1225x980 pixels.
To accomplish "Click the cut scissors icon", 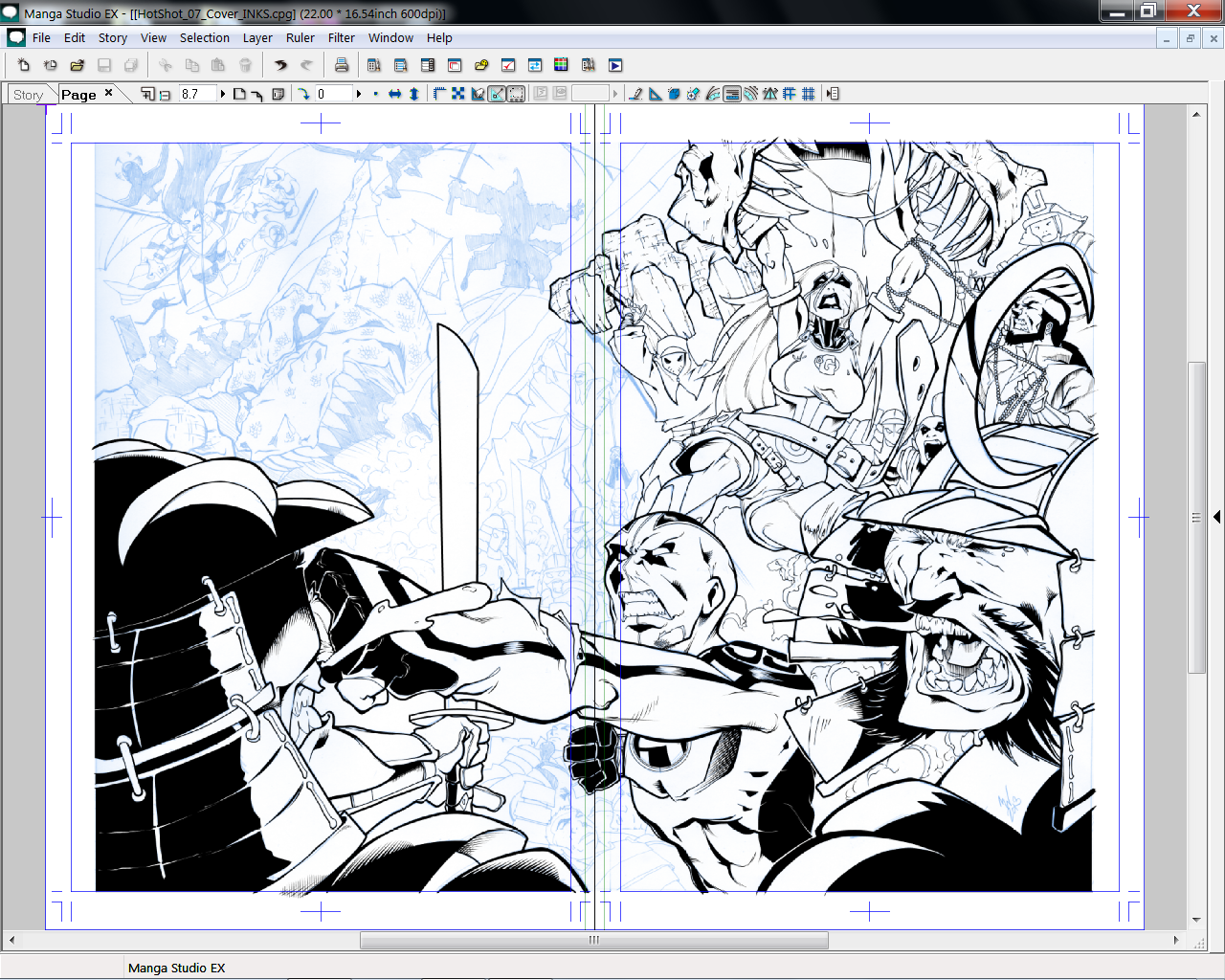I will point(166,65).
